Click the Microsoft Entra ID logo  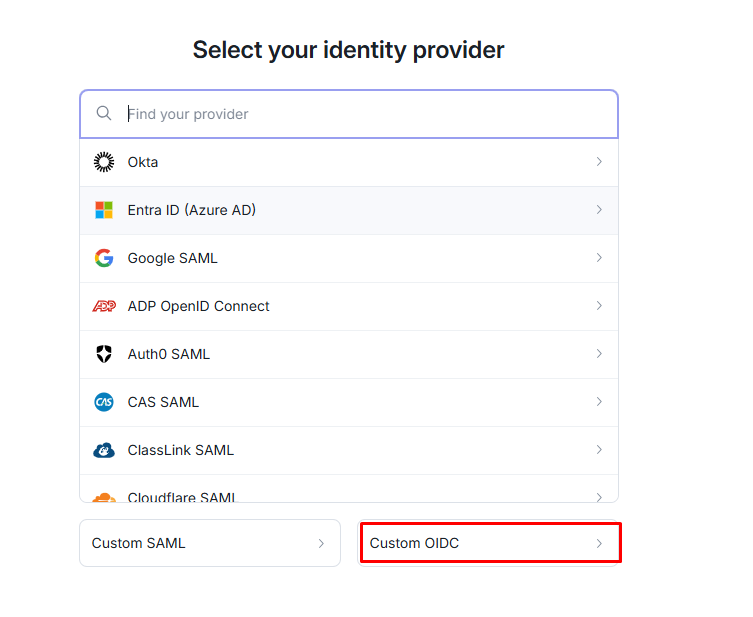click(x=104, y=210)
